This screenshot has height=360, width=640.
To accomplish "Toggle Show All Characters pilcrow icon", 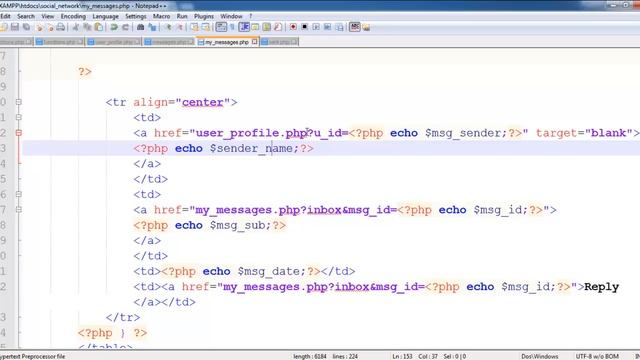I will [x=233, y=27].
